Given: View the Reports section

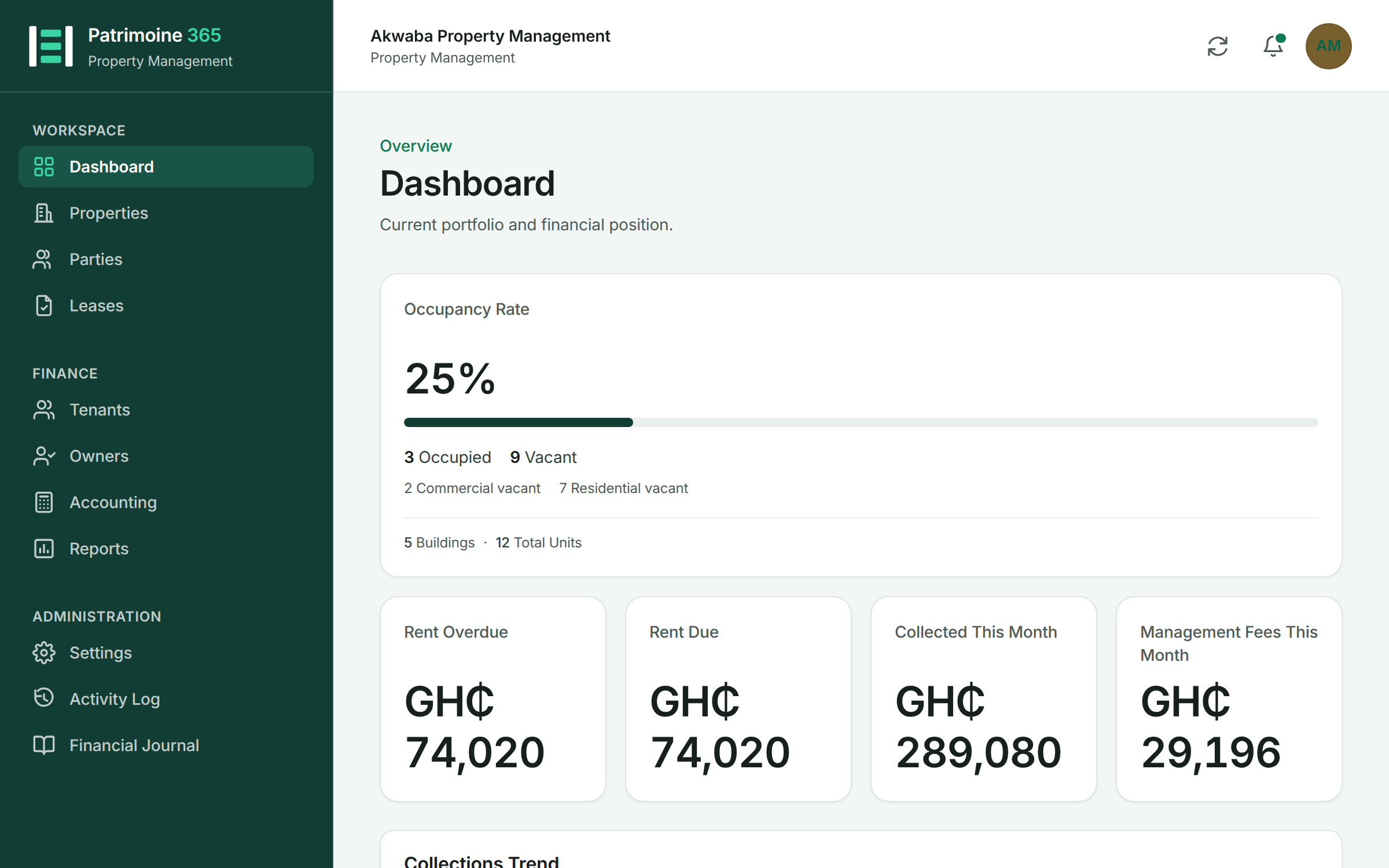Looking at the screenshot, I should [x=166, y=549].
